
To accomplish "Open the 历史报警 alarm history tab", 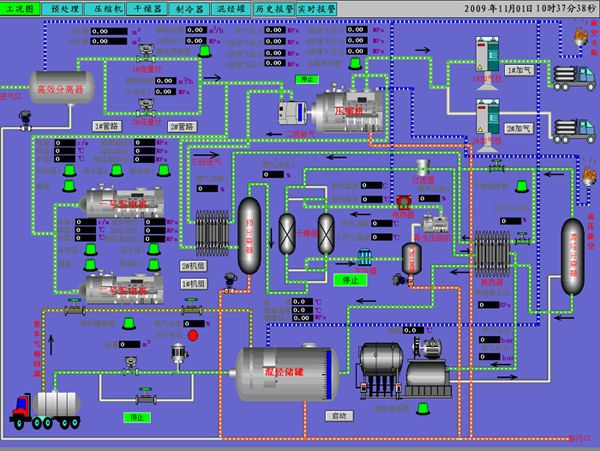I will point(273,8).
